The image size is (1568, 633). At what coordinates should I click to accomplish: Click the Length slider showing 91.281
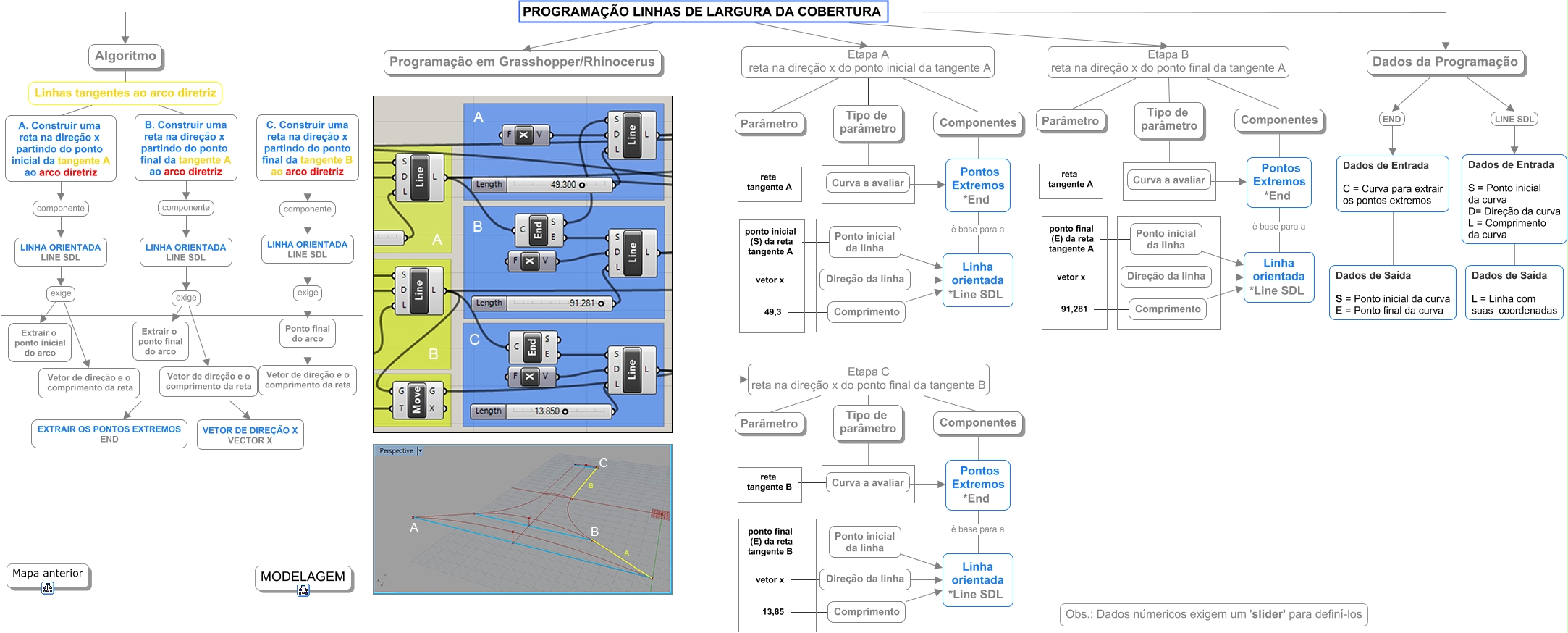[542, 303]
